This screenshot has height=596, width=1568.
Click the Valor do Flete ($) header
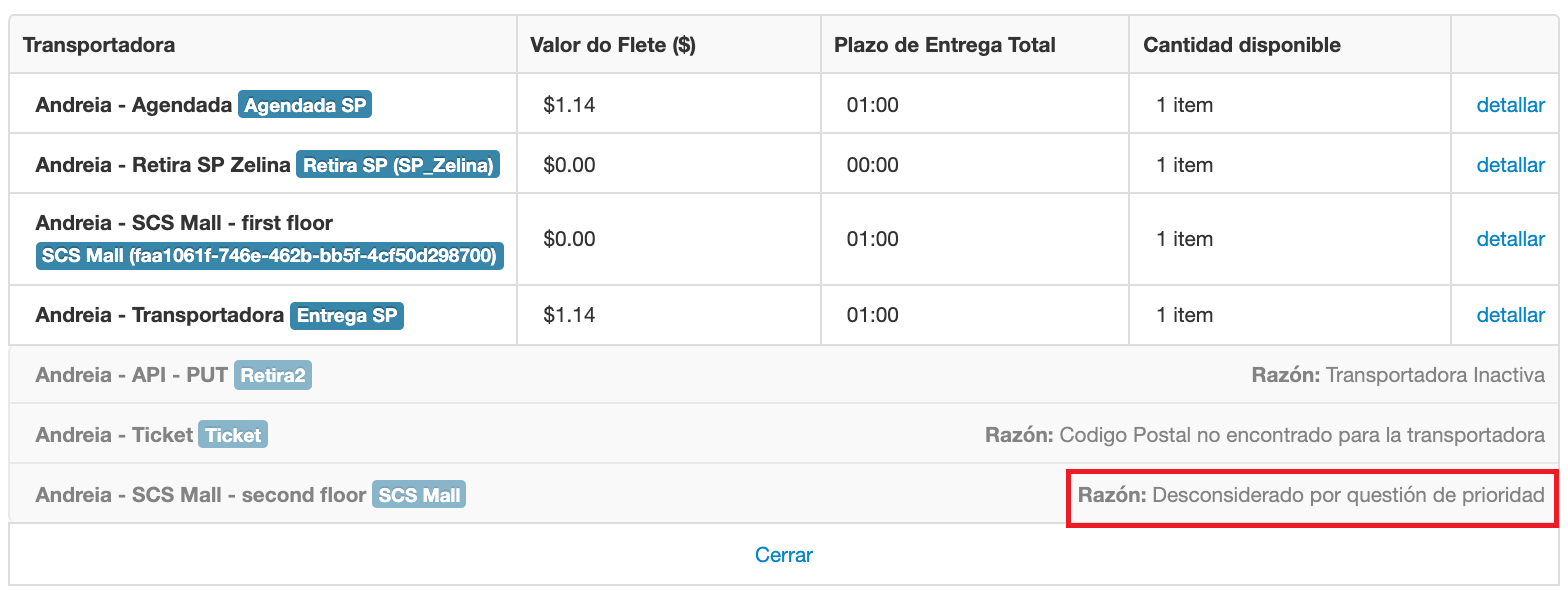point(612,45)
